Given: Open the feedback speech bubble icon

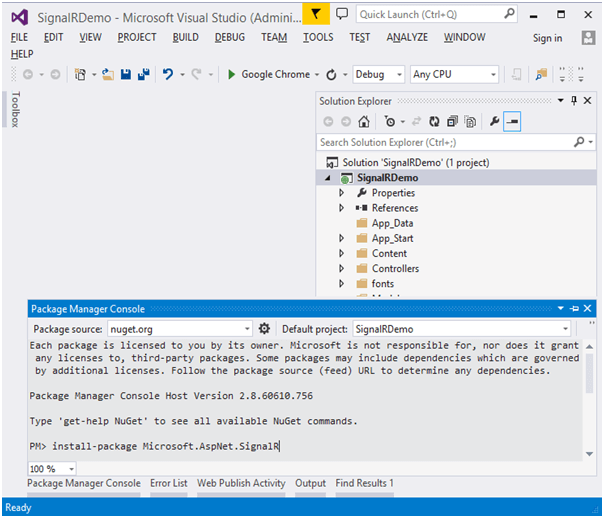Looking at the screenshot, I should [342, 14].
